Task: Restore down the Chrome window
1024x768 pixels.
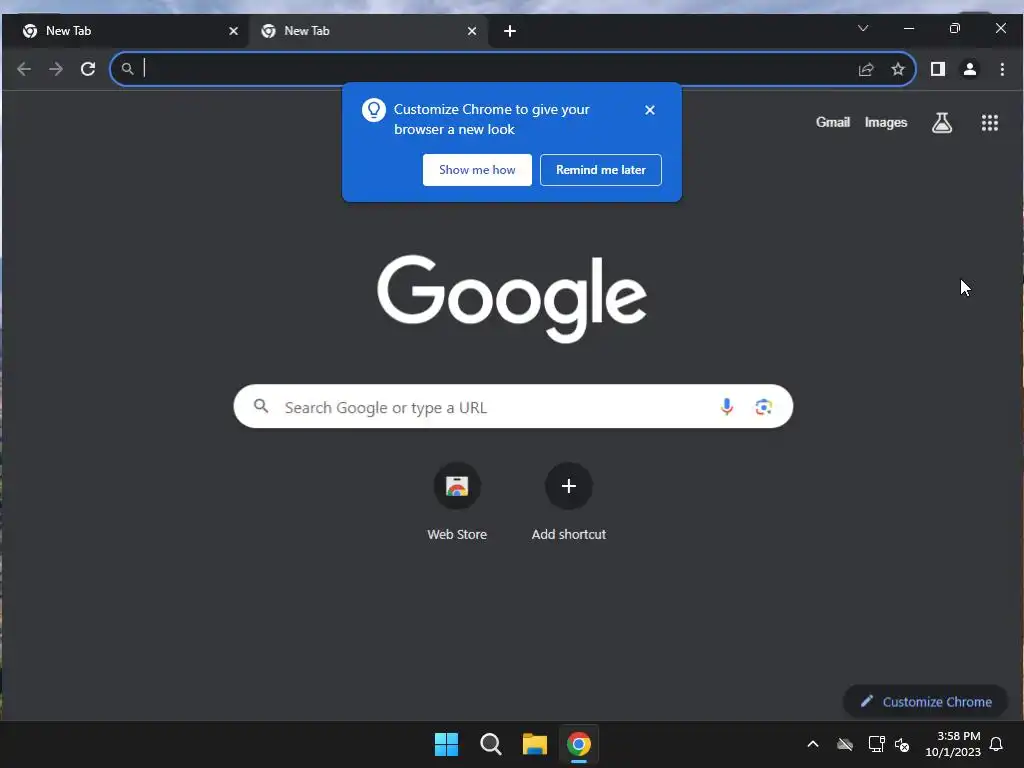Action: [954, 28]
